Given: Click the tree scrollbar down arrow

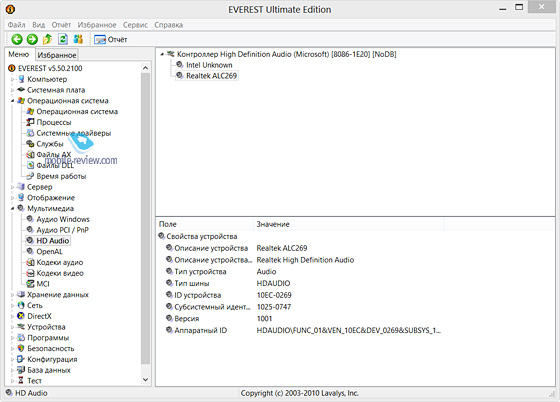Looking at the screenshot, I should (x=145, y=380).
